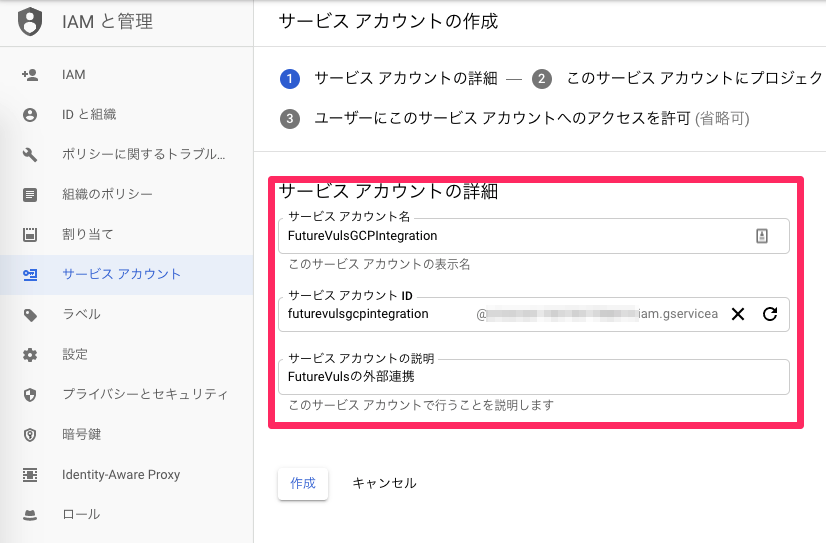The width and height of the screenshot is (826, 543).
Task: Click the wrench icon for policy troubleshooting
Action: tap(30, 154)
